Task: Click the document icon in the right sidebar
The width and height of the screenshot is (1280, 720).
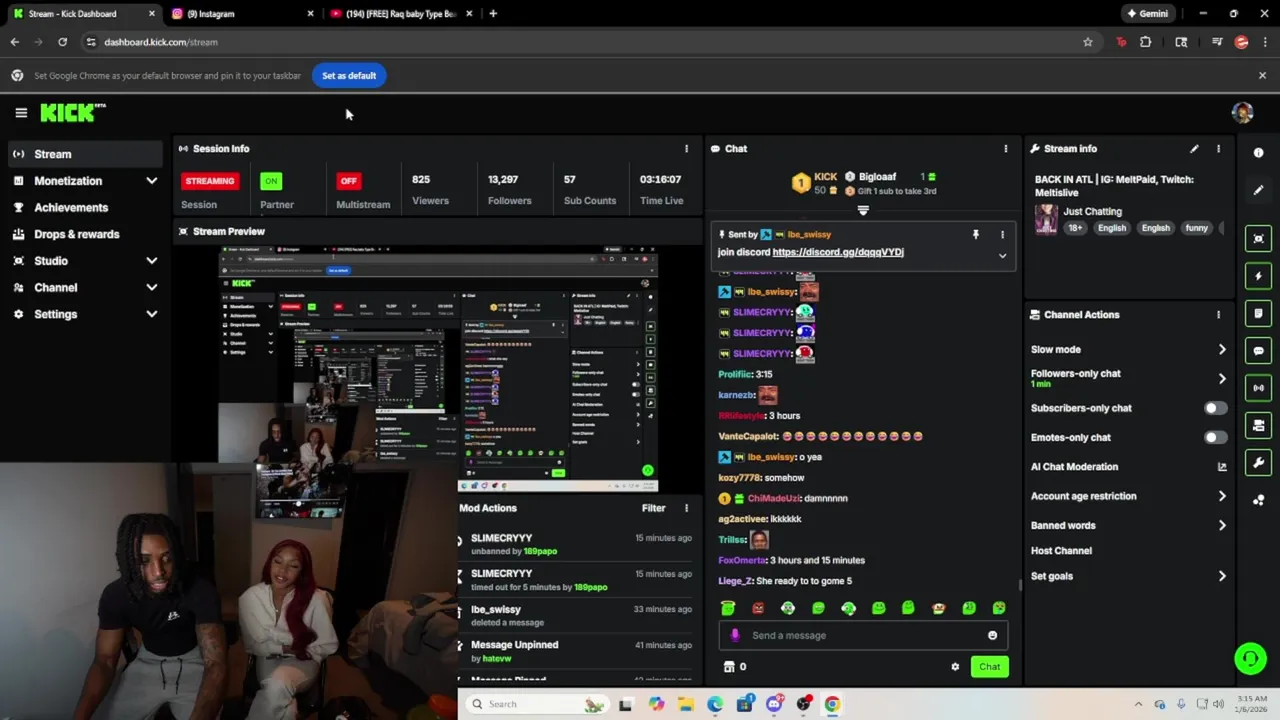Action: (1258, 313)
